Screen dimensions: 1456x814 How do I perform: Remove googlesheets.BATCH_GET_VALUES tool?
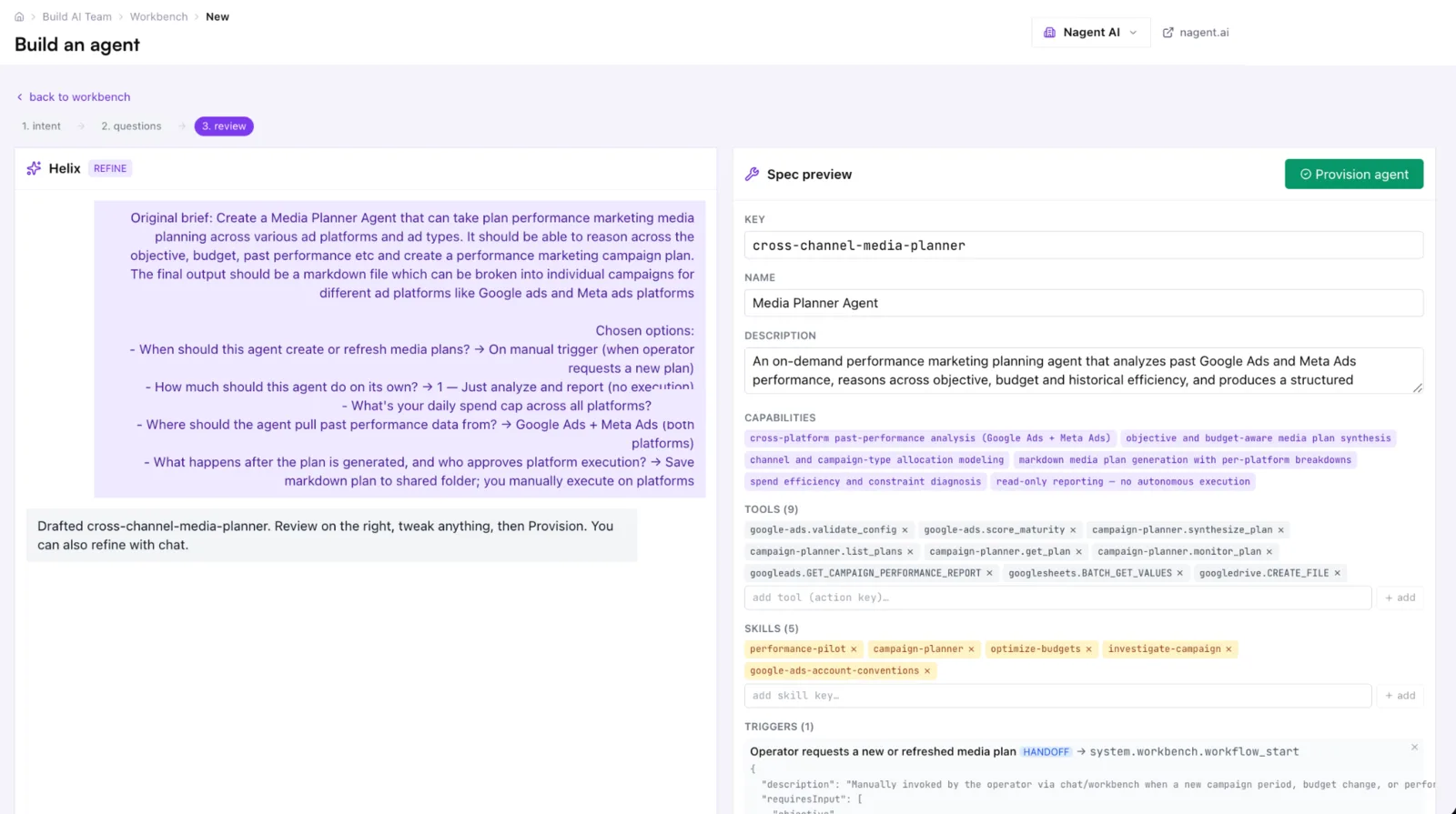(1180, 574)
